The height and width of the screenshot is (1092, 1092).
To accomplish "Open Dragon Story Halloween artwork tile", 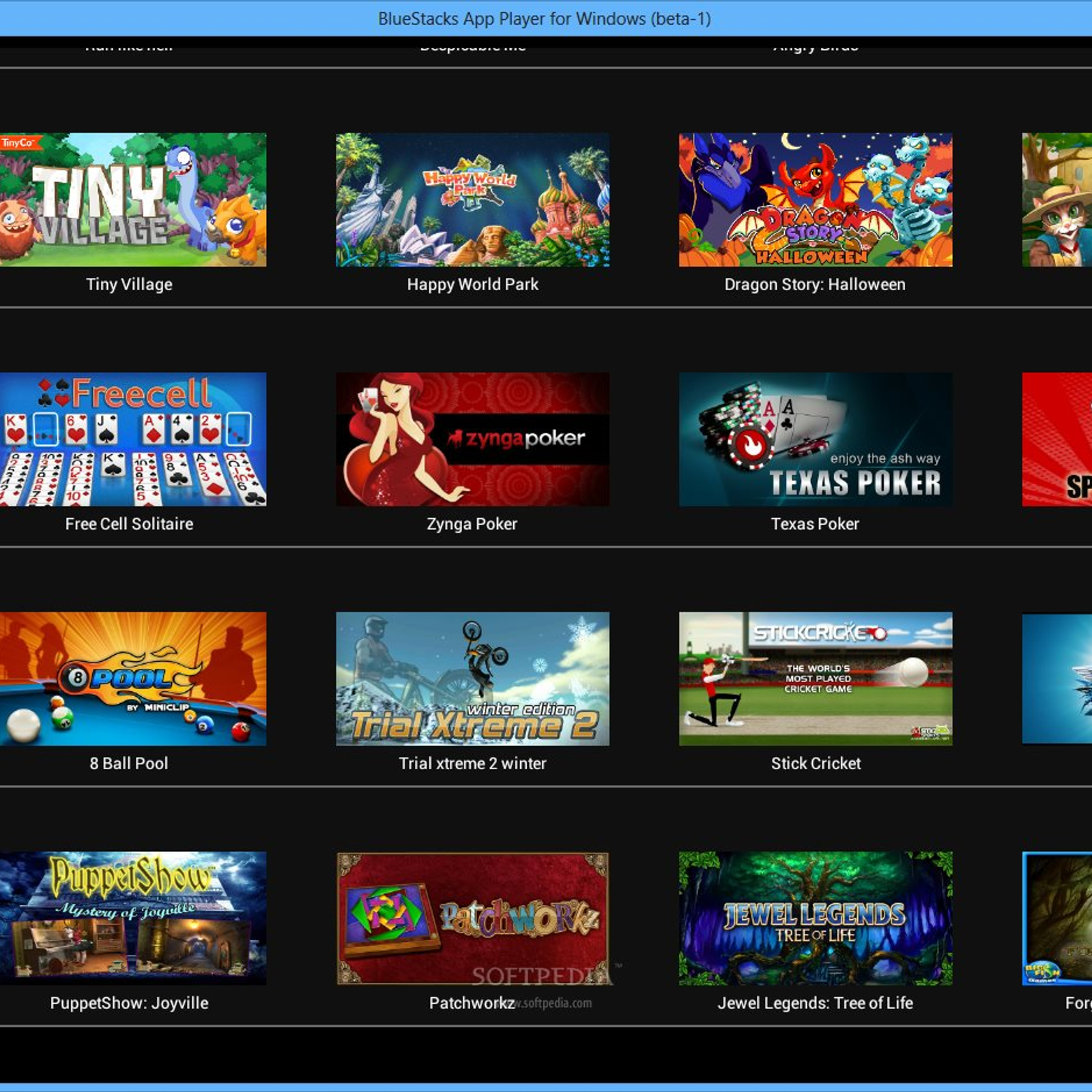I will coord(816,199).
